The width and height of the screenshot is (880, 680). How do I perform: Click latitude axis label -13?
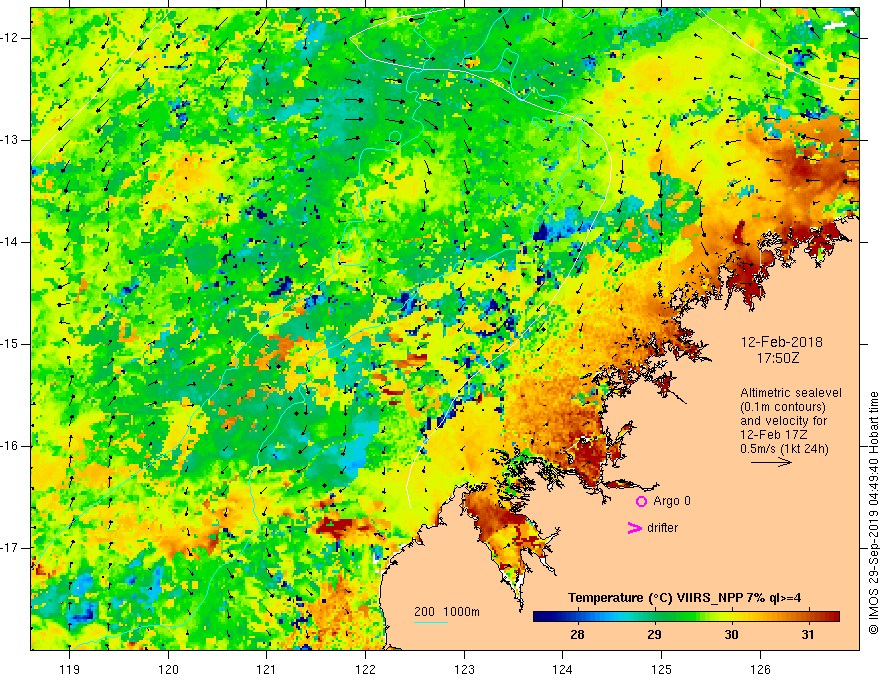point(10,140)
